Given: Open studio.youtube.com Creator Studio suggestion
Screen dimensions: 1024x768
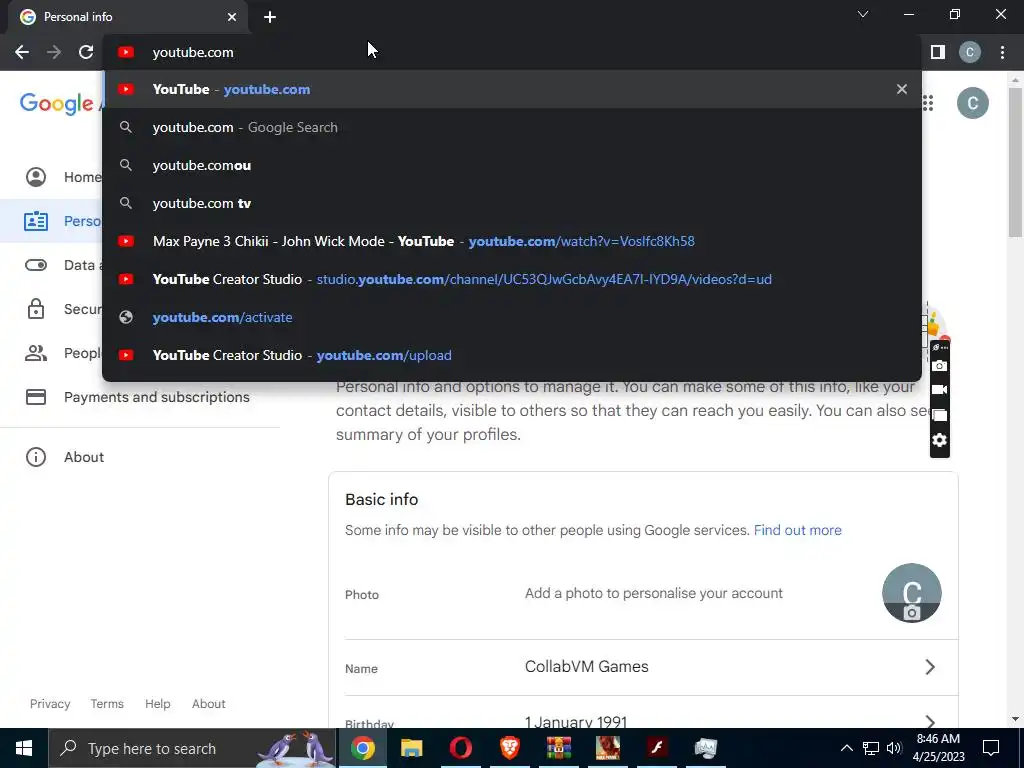Looking at the screenshot, I should tap(512, 279).
